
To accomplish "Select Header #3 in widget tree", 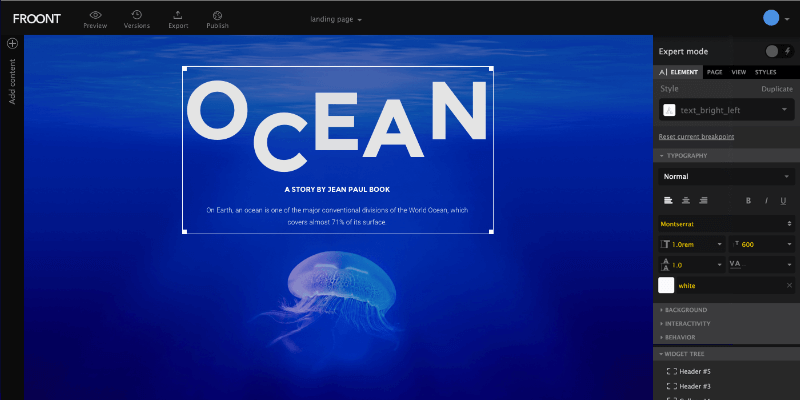I will [x=689, y=386].
